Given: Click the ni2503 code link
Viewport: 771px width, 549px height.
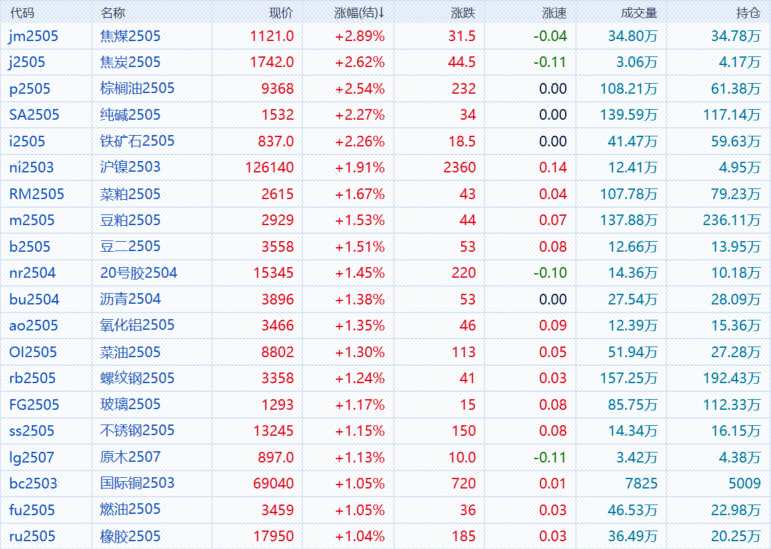Looking at the screenshot, I should (29, 167).
